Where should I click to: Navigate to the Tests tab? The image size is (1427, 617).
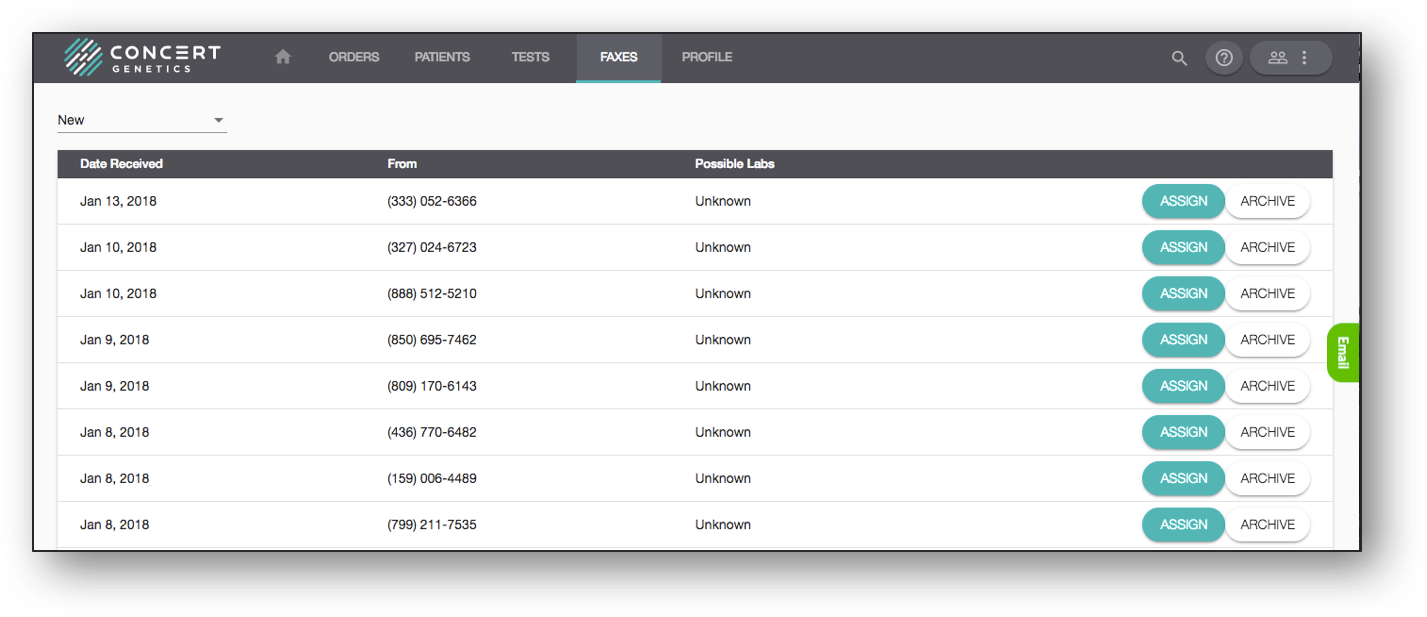click(x=530, y=57)
